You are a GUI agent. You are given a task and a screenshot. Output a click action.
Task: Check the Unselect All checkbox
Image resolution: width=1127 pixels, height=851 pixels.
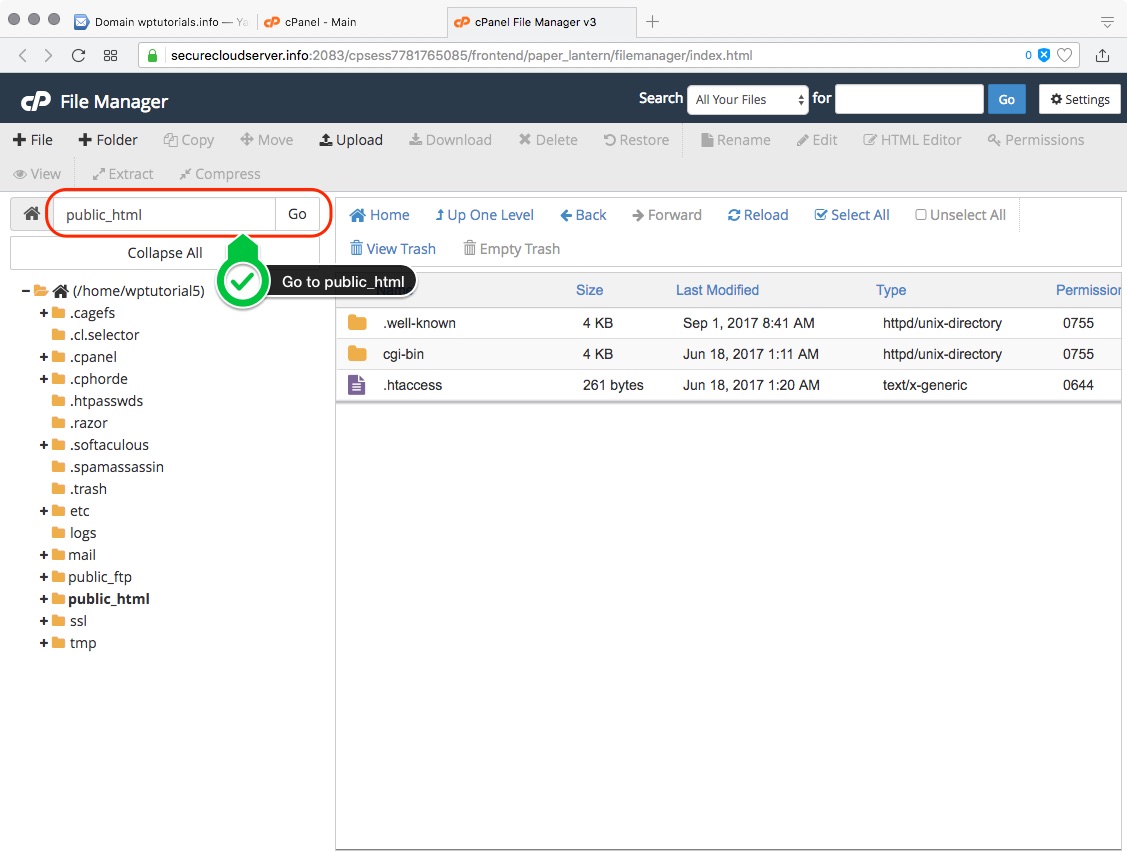pos(921,215)
